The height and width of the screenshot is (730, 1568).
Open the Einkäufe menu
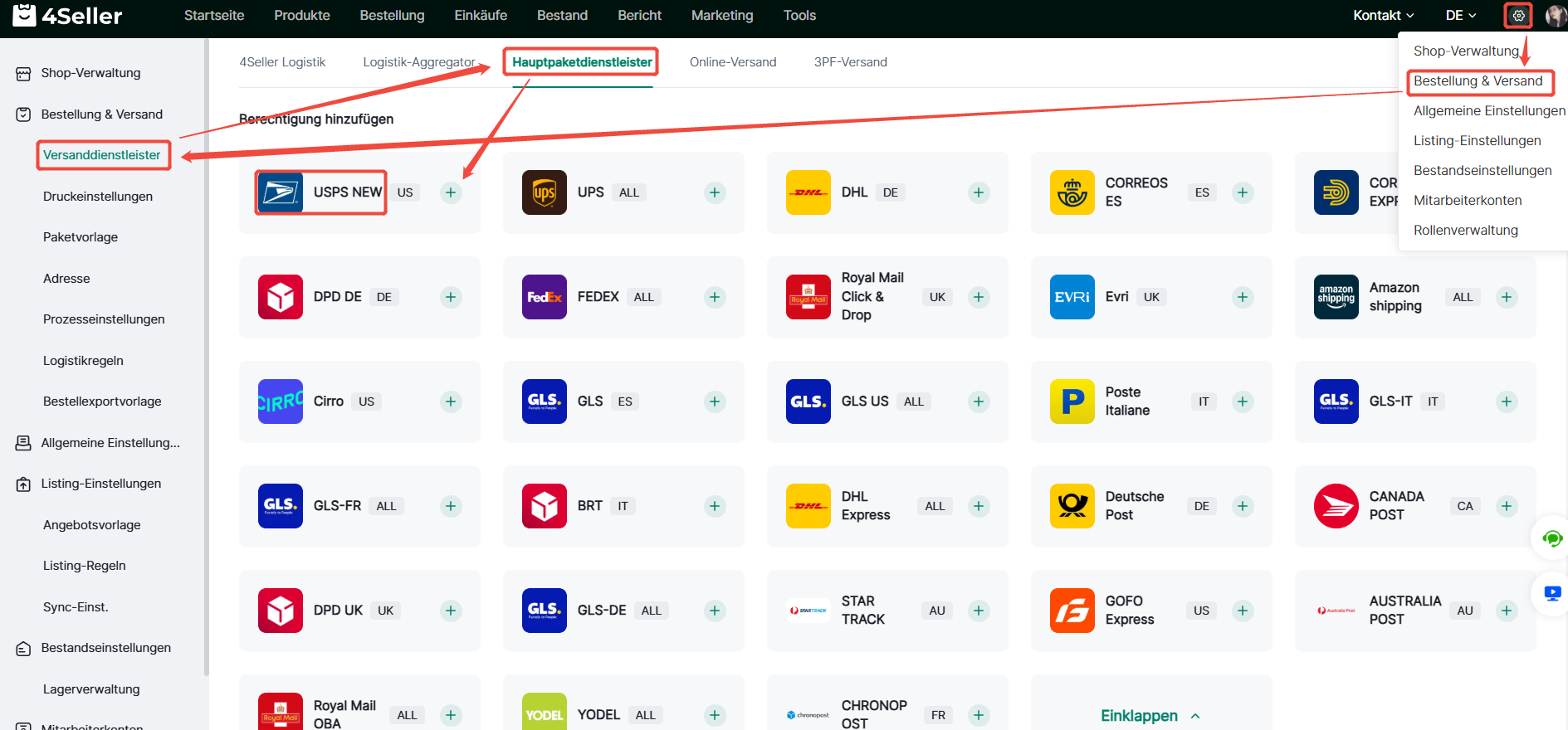[x=481, y=16]
